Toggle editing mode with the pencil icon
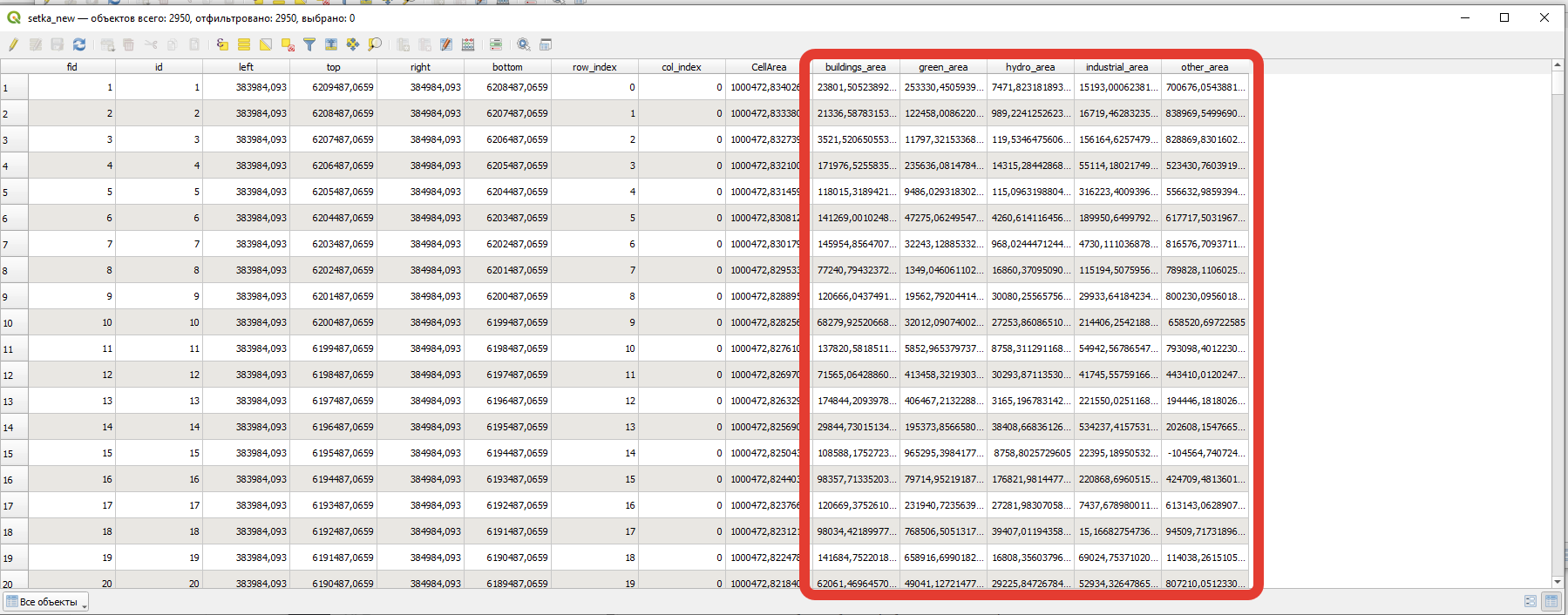The height and width of the screenshot is (615, 1568). coord(13,44)
